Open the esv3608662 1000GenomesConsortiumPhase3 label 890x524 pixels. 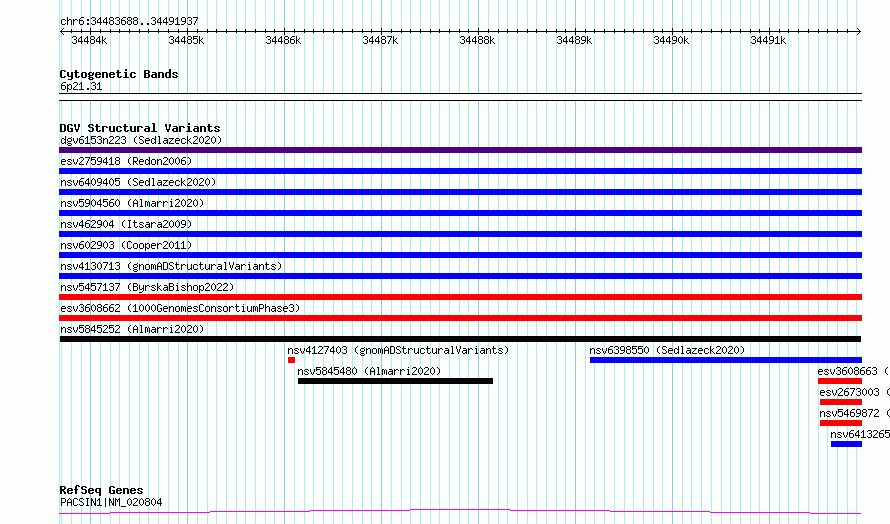click(180, 308)
